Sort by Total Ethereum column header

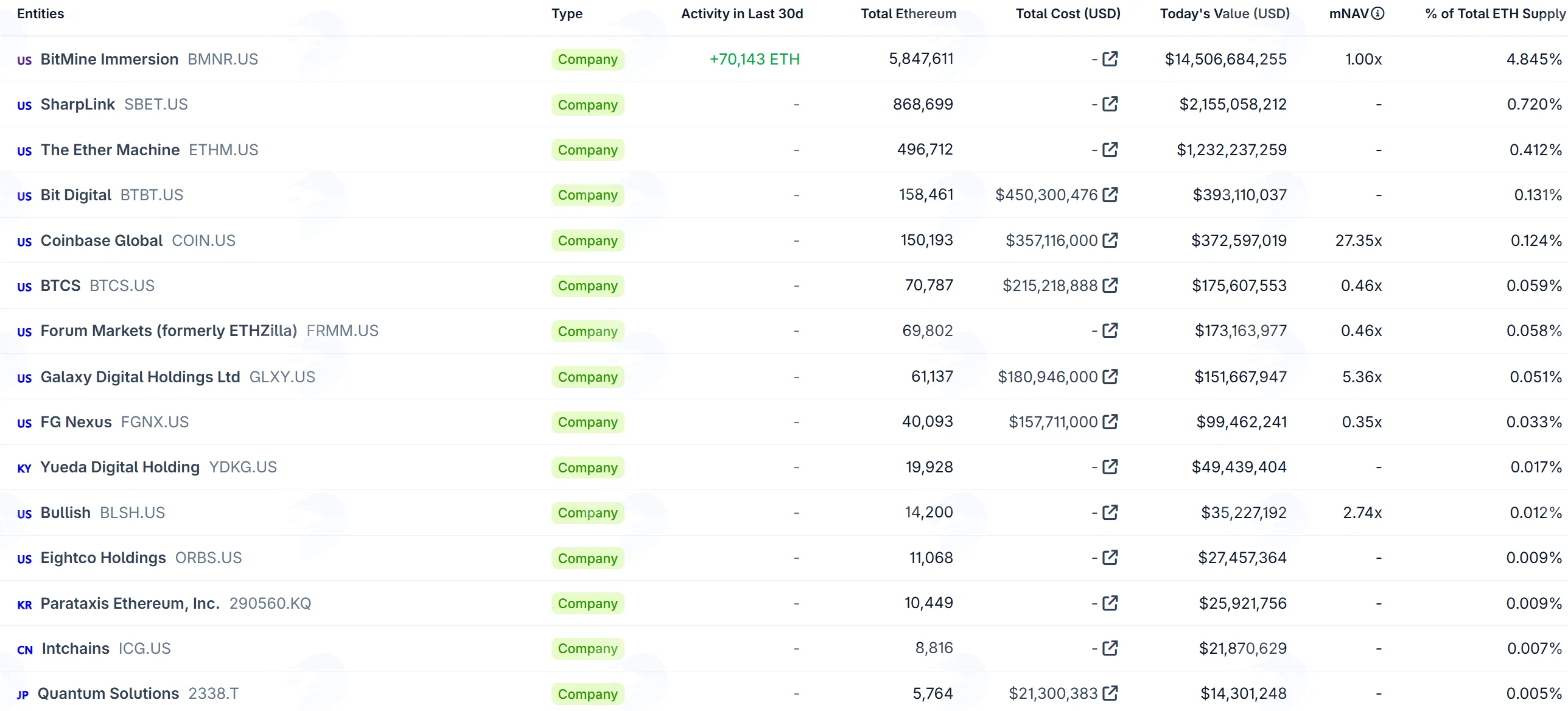pyautogui.click(x=908, y=13)
